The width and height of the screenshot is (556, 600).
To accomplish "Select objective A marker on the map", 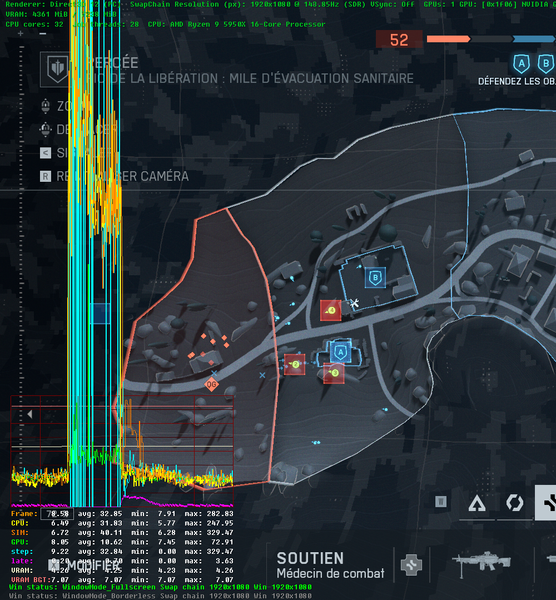I will 340,352.
